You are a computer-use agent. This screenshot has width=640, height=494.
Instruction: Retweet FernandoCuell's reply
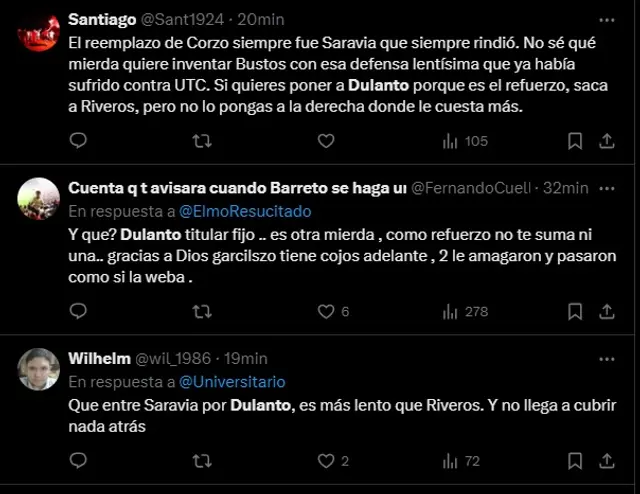[201, 311]
